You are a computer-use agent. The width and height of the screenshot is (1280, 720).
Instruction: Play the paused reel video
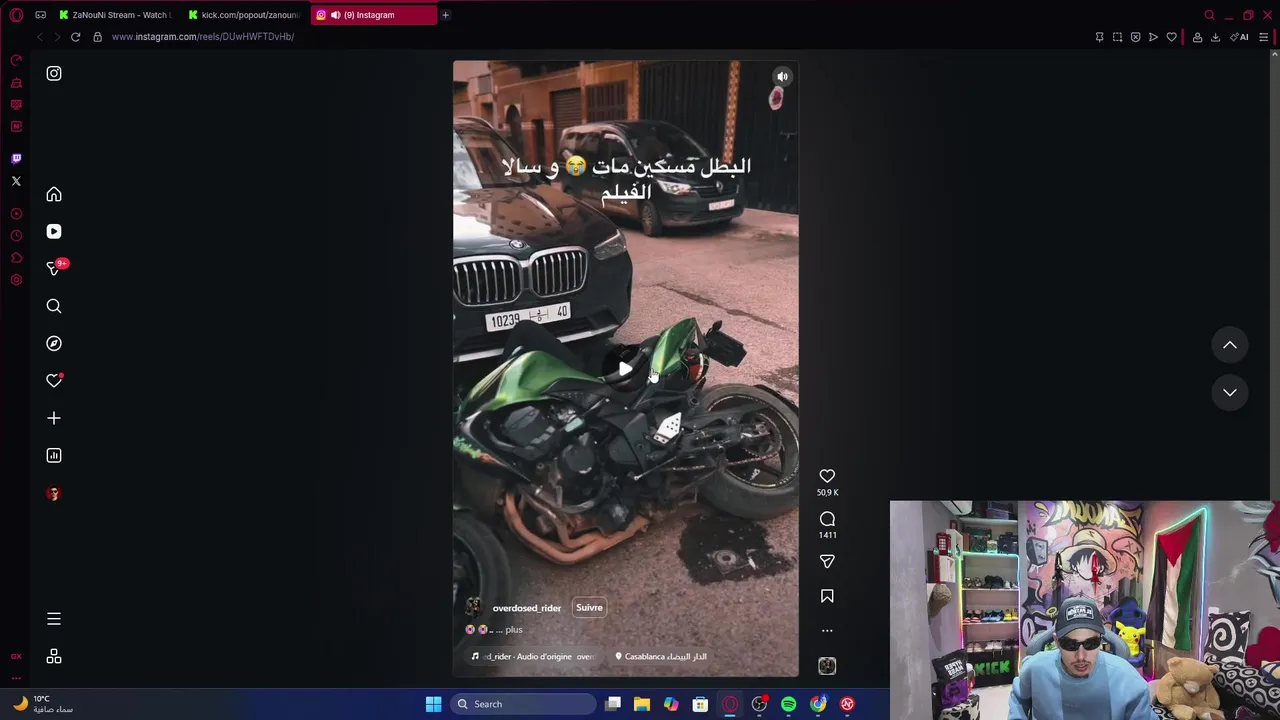tap(625, 369)
